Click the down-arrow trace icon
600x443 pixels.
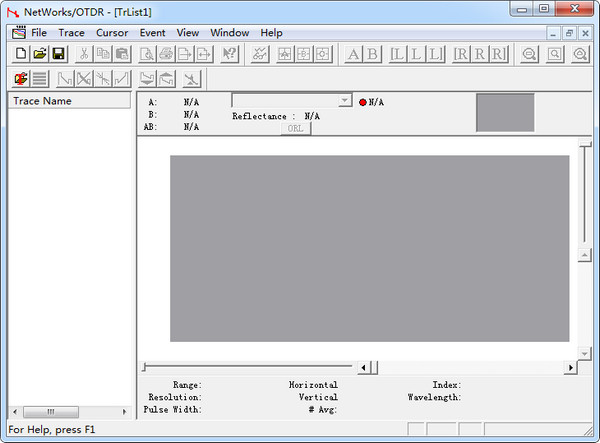click(x=147, y=79)
